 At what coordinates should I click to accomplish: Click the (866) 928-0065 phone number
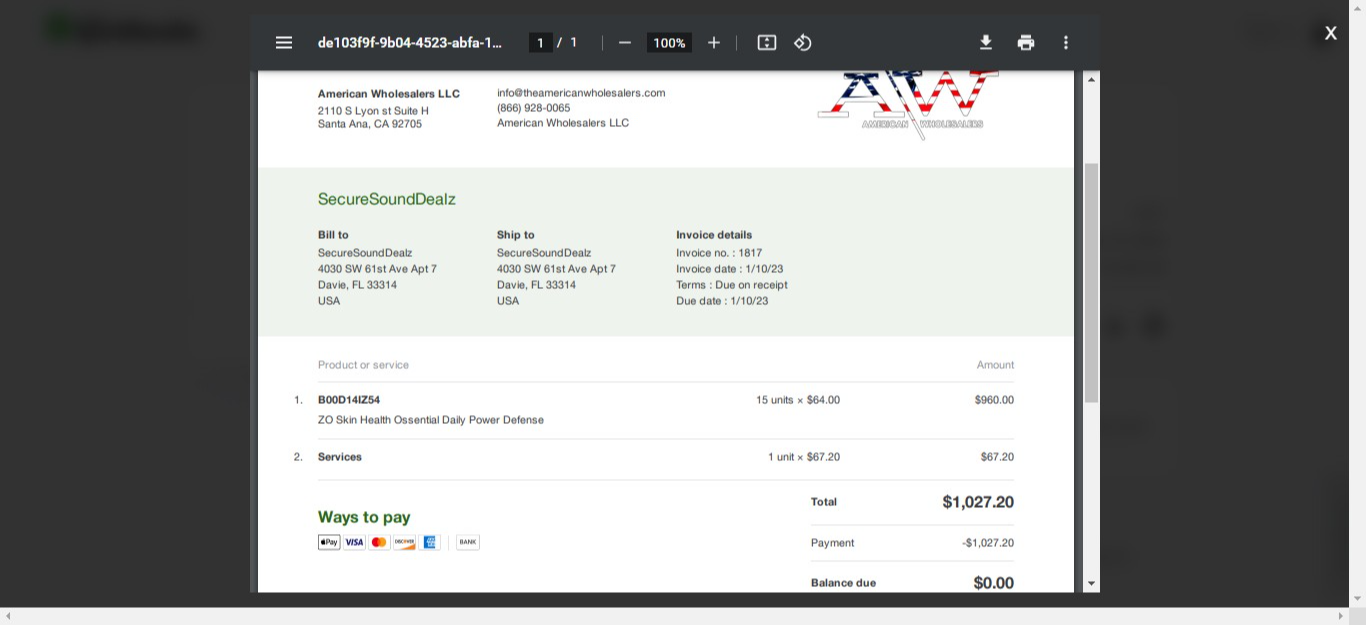tap(534, 108)
